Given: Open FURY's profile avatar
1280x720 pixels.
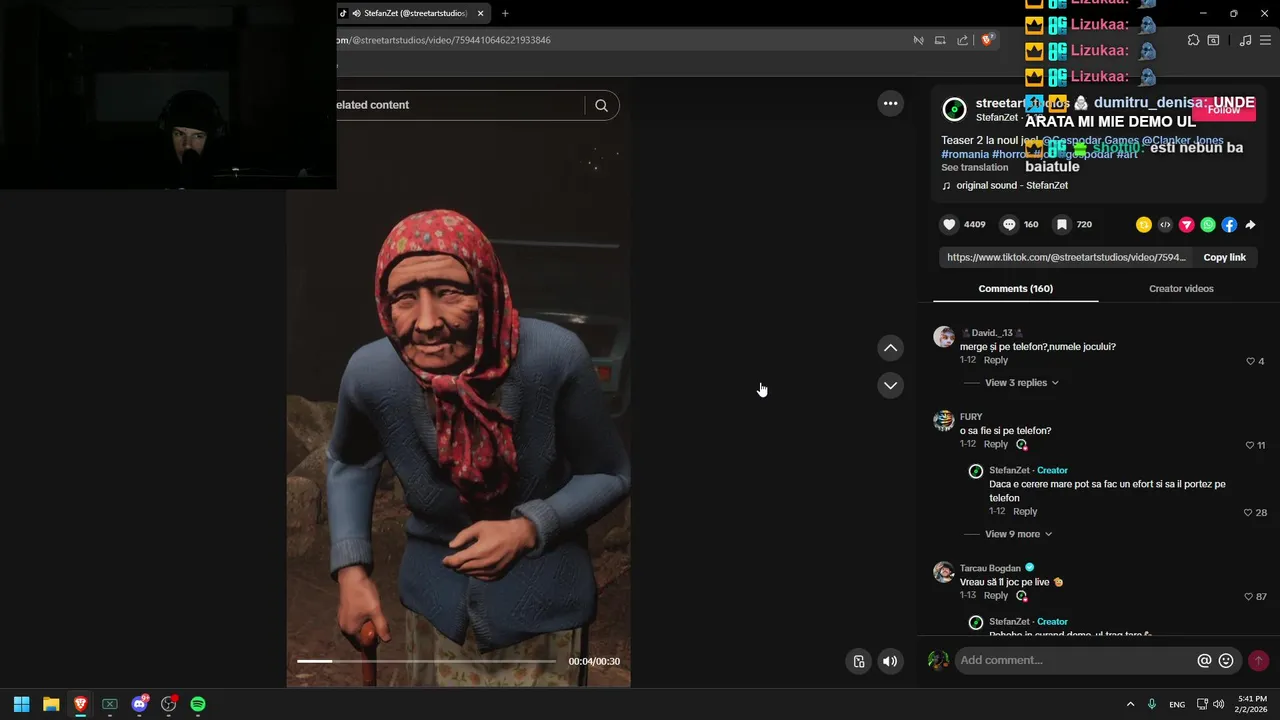Looking at the screenshot, I should click(943, 420).
